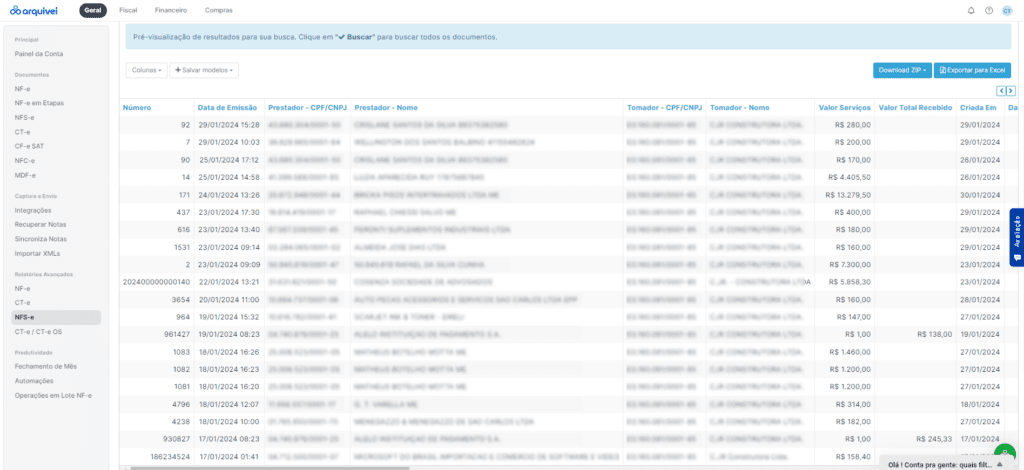This screenshot has height=470, width=1024.
Task: Click emission date 18/01/2024 12:07
Action: [229, 405]
